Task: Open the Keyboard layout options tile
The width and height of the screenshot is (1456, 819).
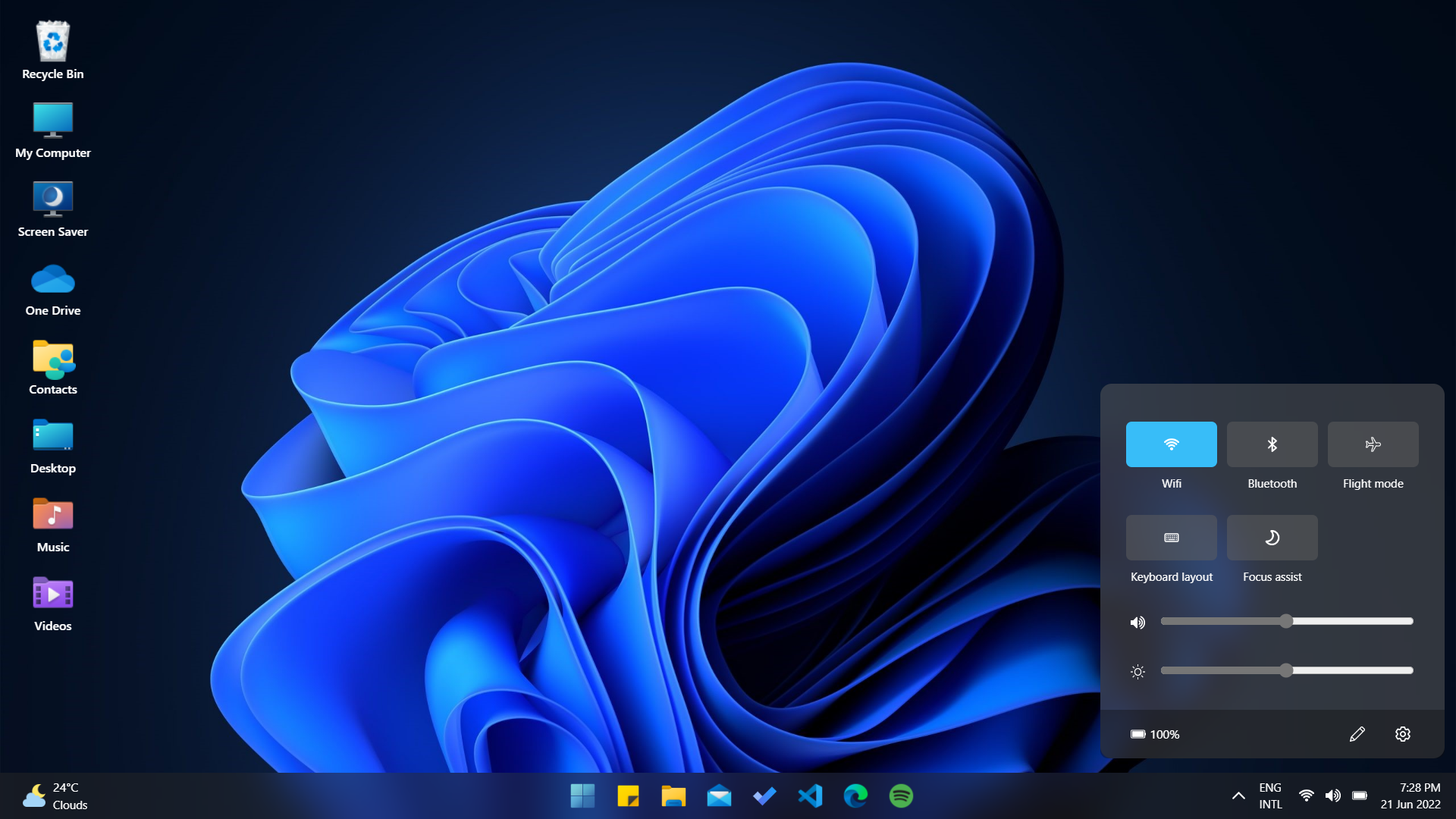Action: point(1171,538)
